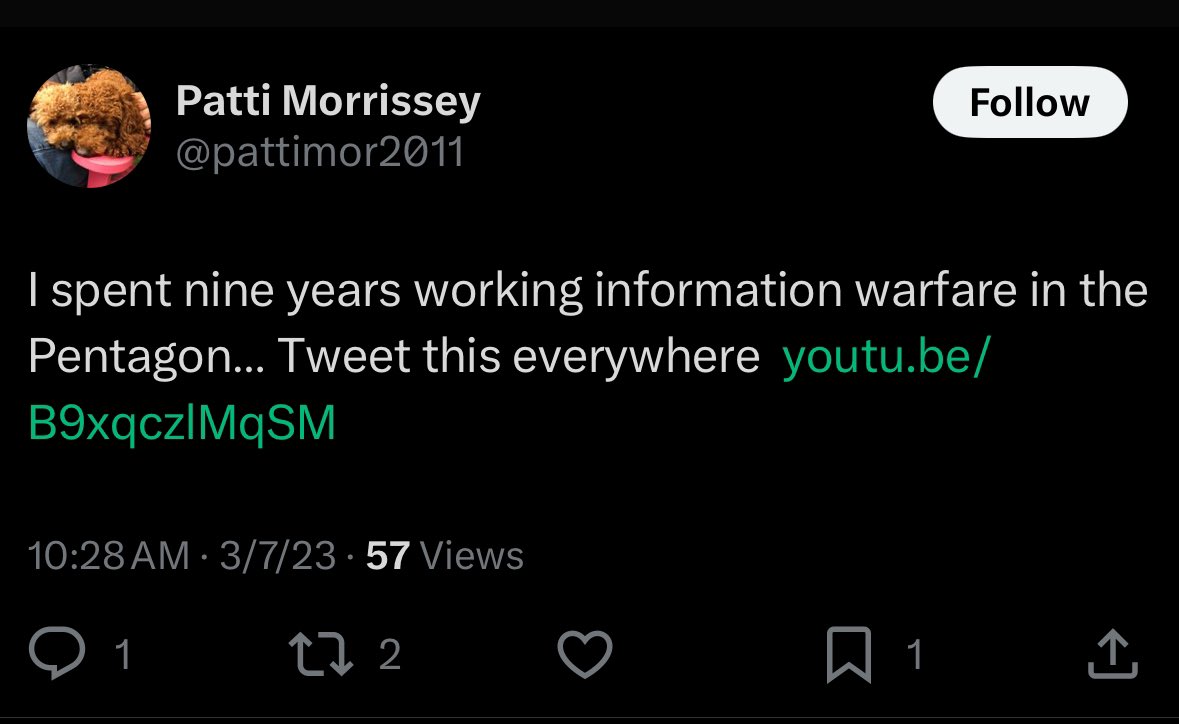Click the word "Pentagon" in the tweet
The width and height of the screenshot is (1179, 724).
[128, 357]
